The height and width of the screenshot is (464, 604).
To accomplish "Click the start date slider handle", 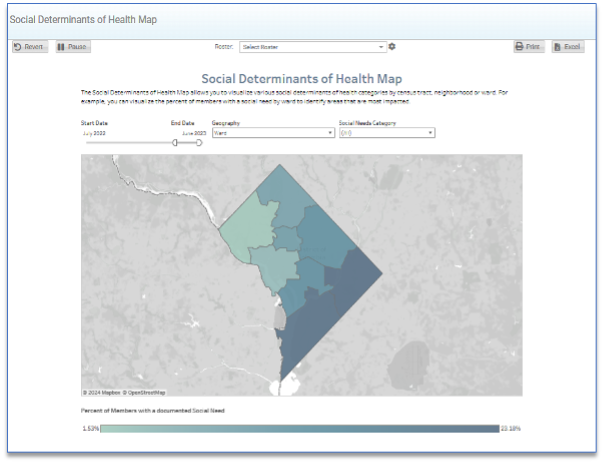I will point(175,143).
